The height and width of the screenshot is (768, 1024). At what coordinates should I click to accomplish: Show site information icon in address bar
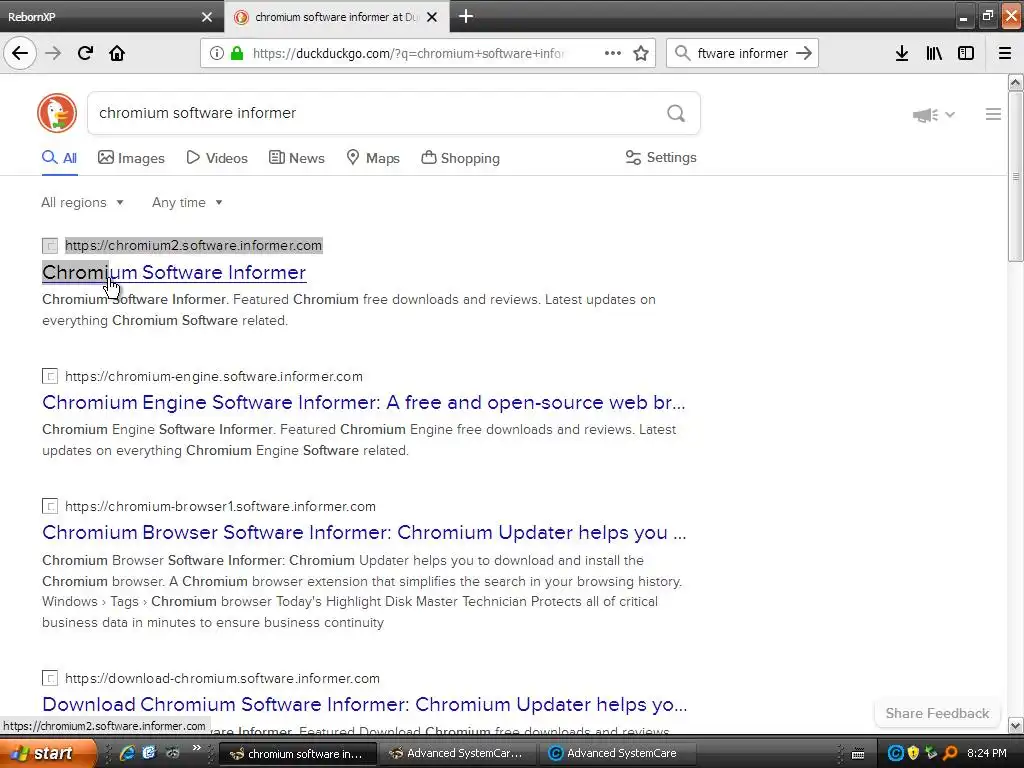click(217, 53)
